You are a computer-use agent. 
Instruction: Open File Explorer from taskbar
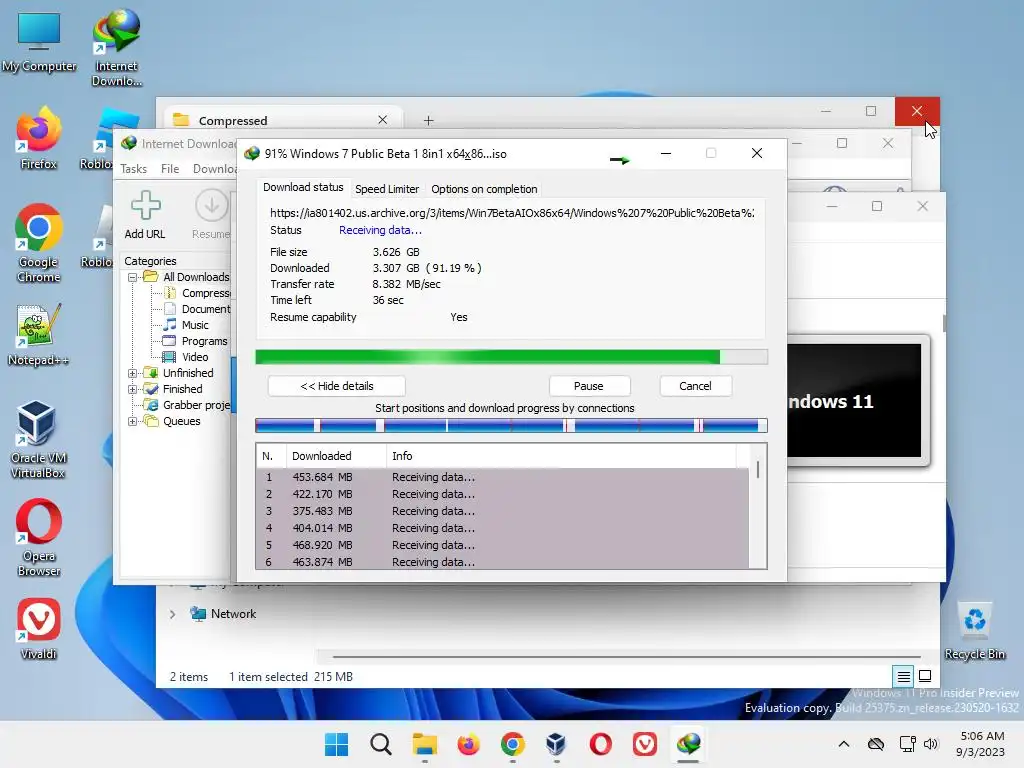click(424, 744)
